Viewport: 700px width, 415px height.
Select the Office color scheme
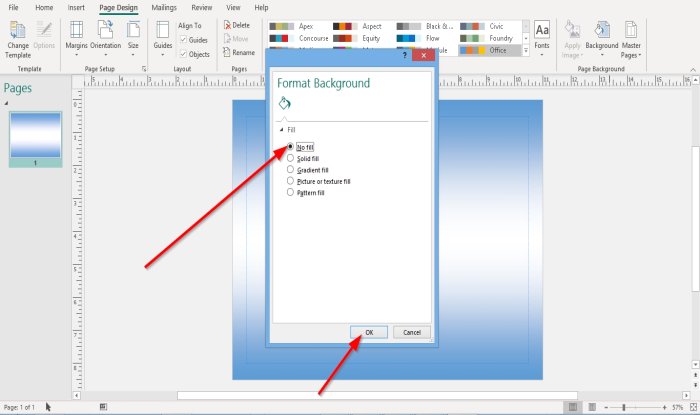coord(490,50)
